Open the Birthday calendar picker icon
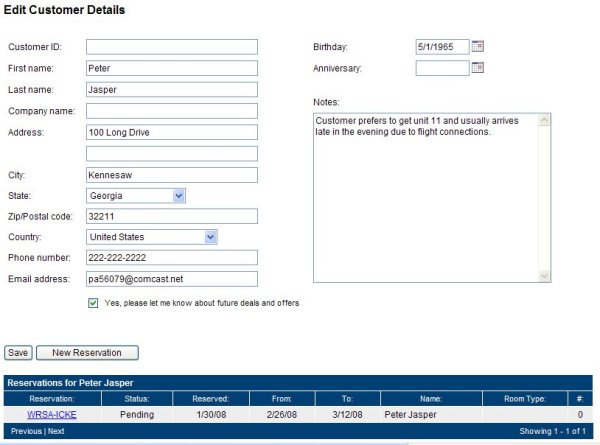Image resolution: width=600 pixels, height=445 pixels. pyautogui.click(x=478, y=46)
